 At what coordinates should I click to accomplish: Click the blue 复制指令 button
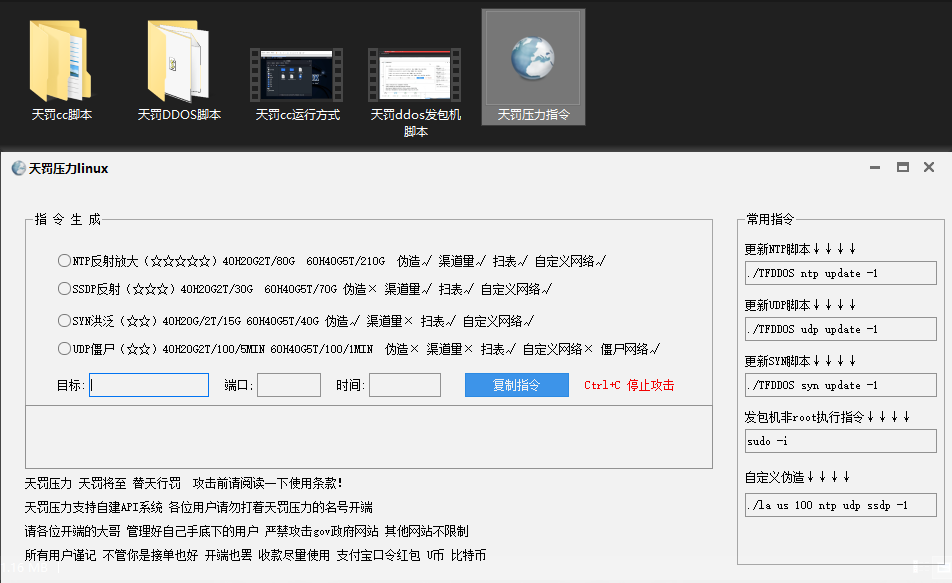click(x=516, y=384)
